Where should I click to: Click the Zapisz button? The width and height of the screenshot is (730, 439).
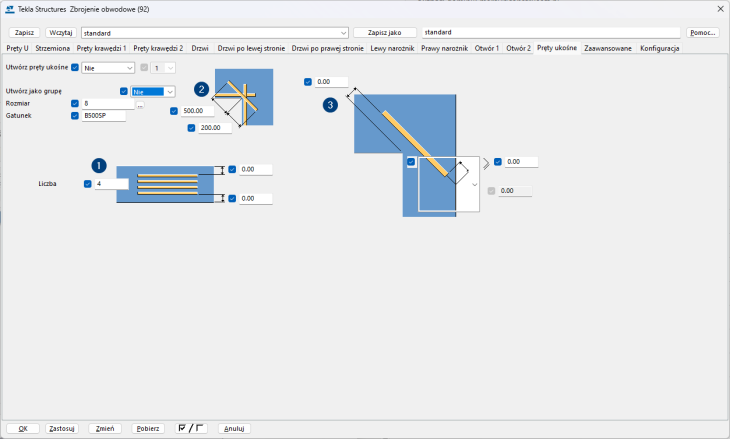coord(24,33)
